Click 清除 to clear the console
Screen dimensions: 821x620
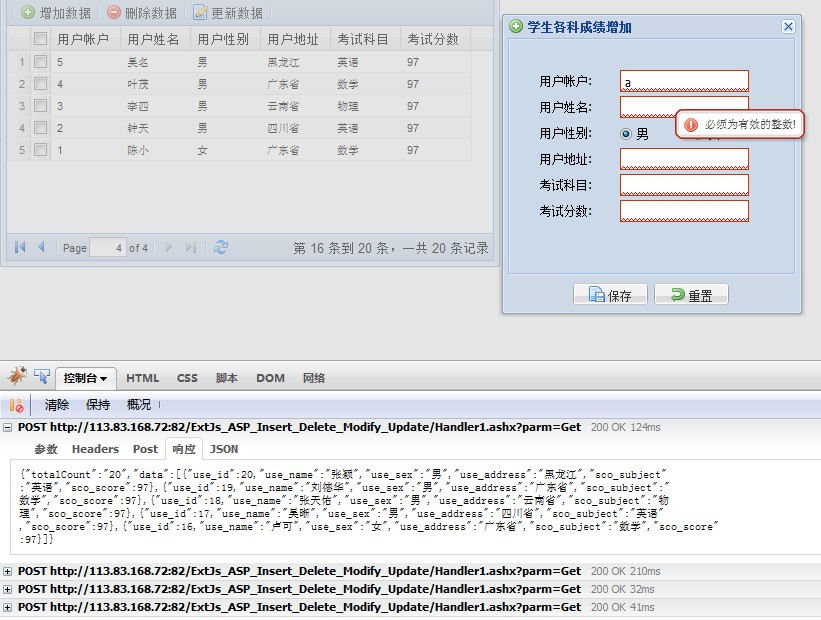click(x=57, y=405)
